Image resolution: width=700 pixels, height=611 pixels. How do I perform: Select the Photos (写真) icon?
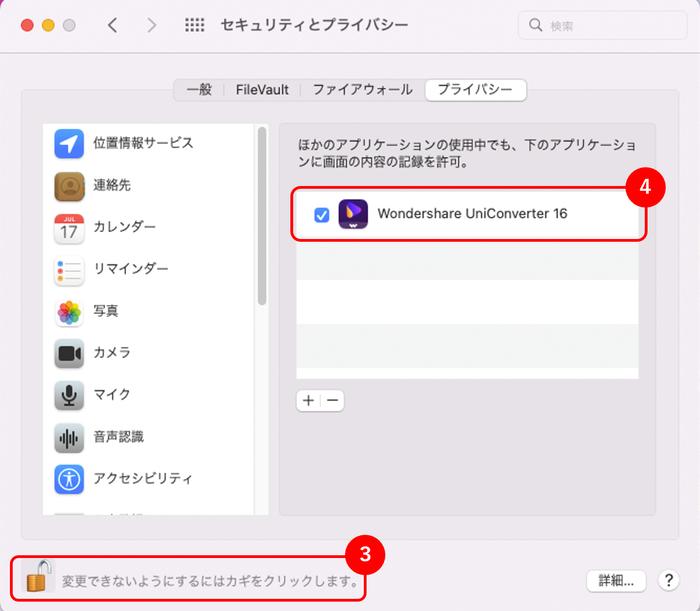pos(69,312)
